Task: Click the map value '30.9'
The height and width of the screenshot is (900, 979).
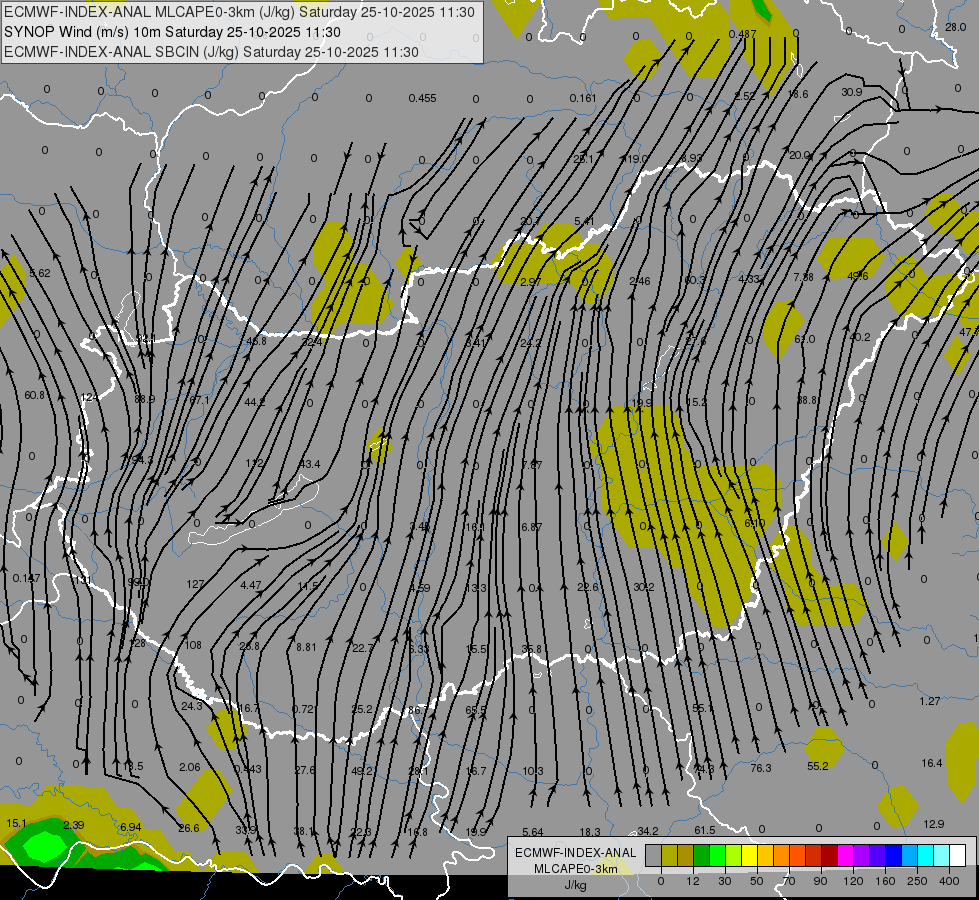Action: tap(851, 92)
